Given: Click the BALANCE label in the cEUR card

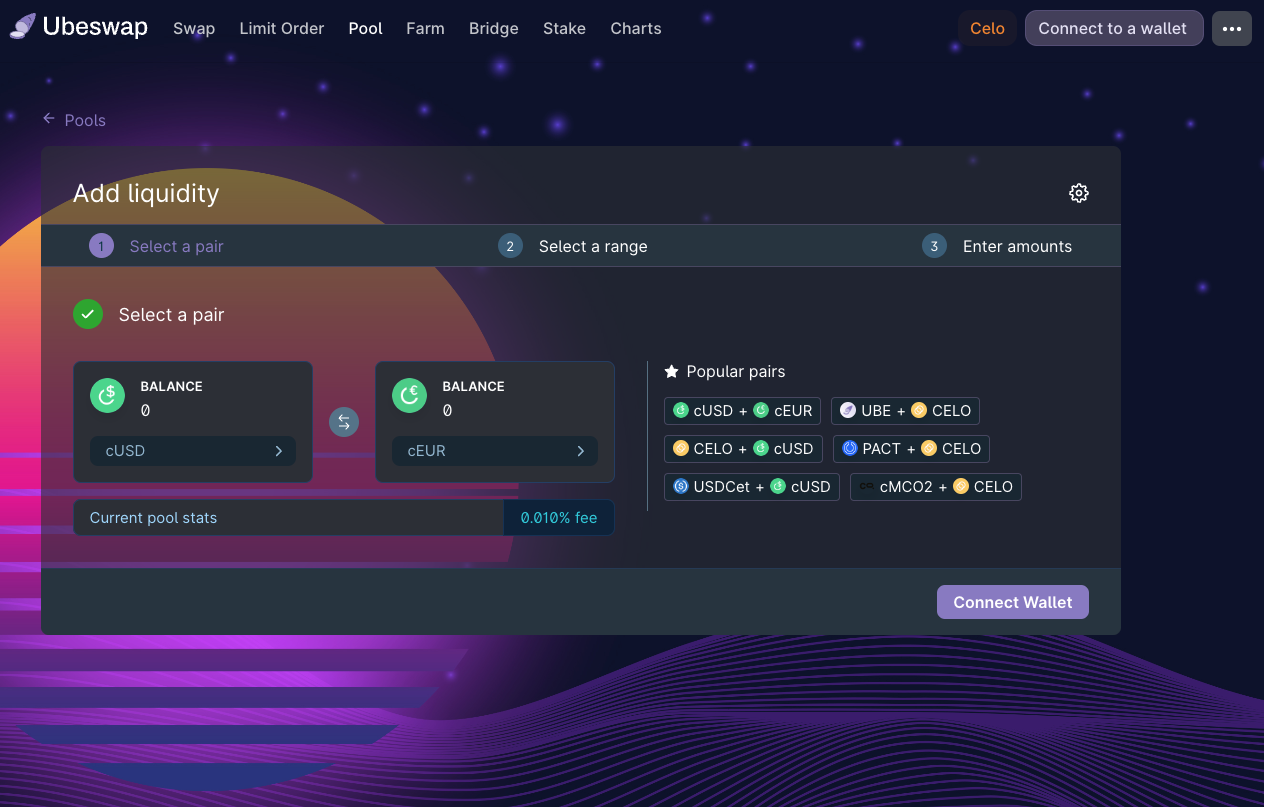Looking at the screenshot, I should [473, 386].
